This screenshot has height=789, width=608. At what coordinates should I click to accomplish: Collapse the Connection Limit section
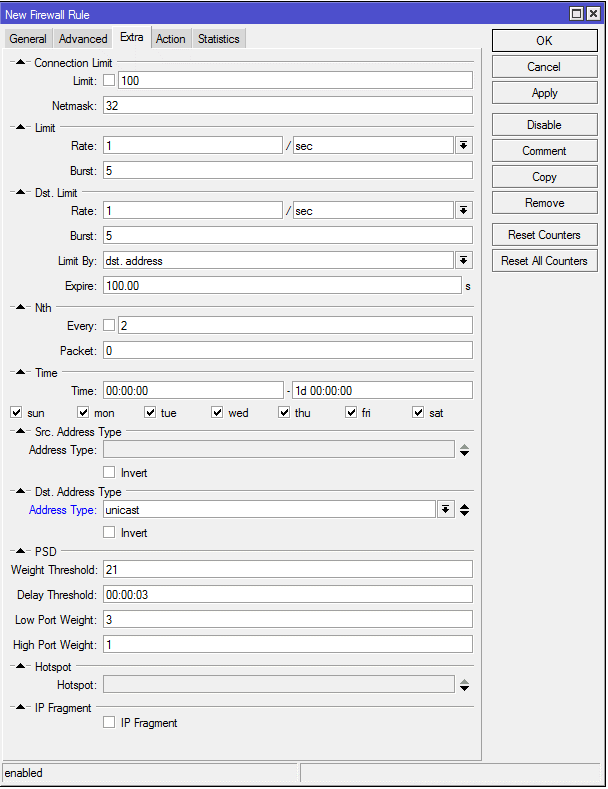click(20, 62)
